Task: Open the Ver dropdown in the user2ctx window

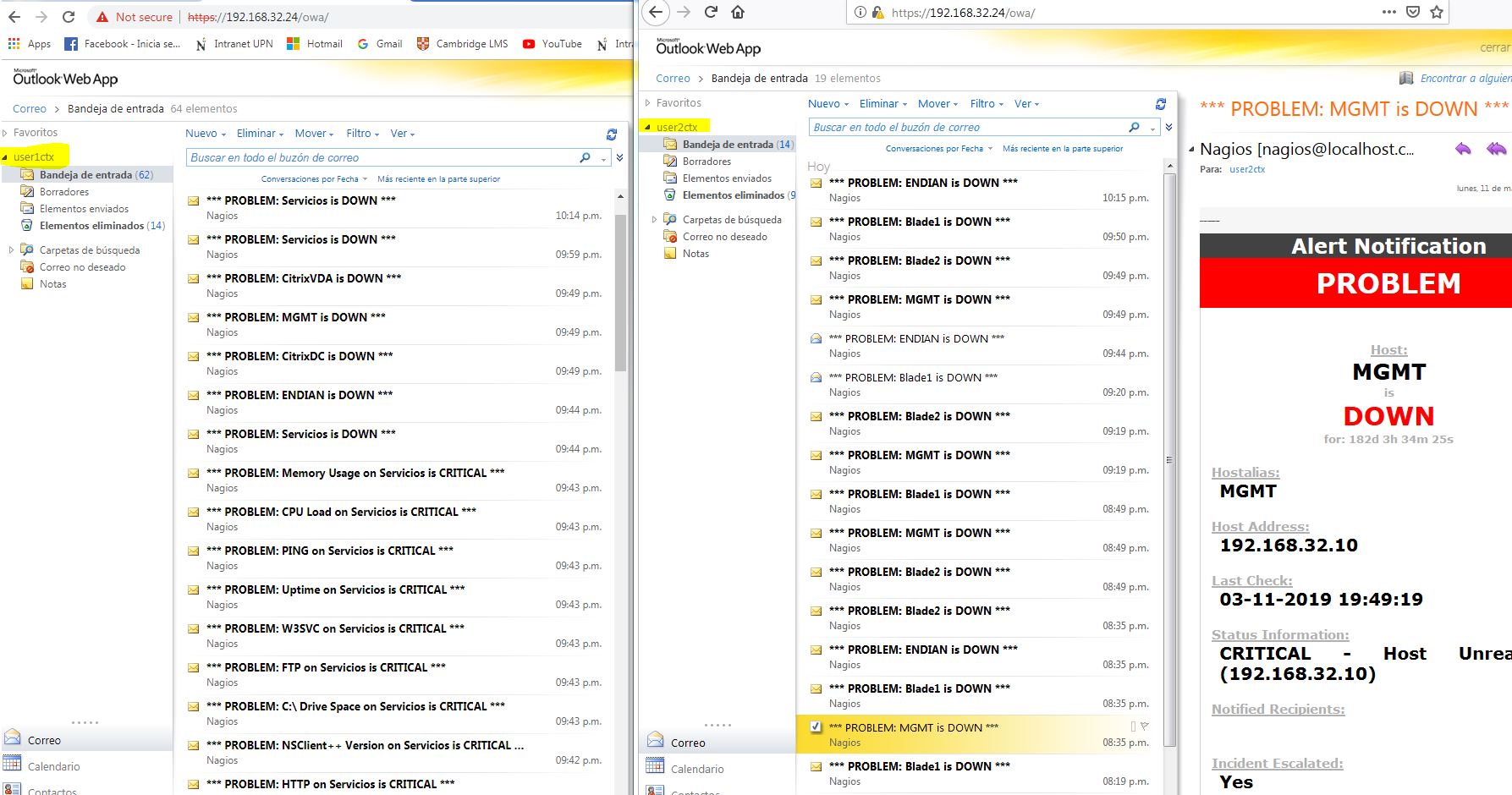Action: click(1026, 104)
